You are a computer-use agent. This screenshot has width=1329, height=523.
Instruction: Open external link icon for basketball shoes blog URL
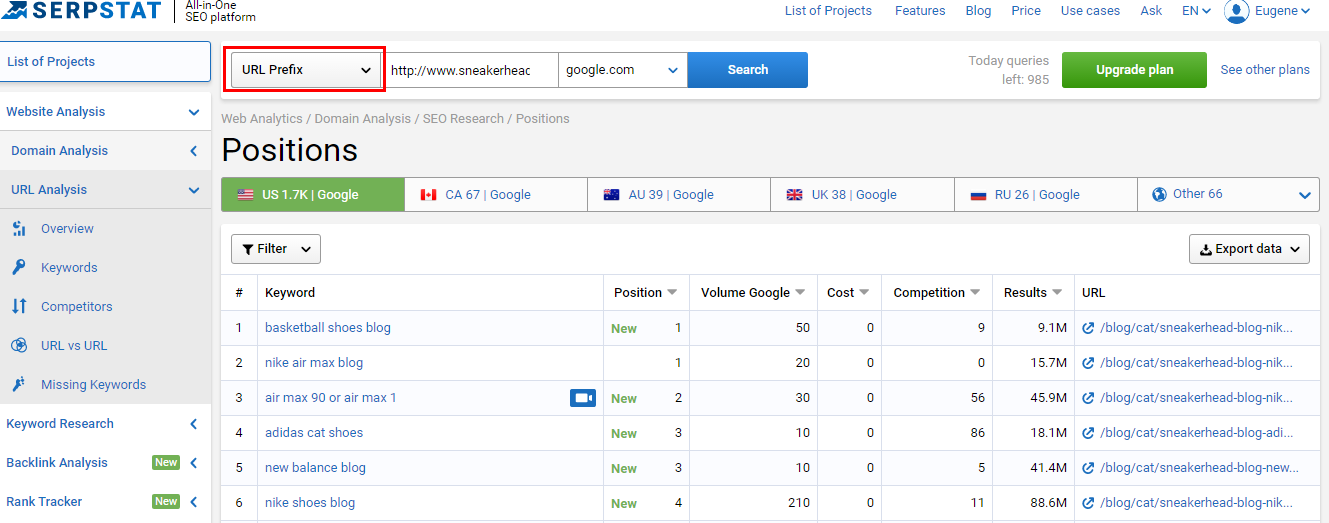[x=1088, y=328]
